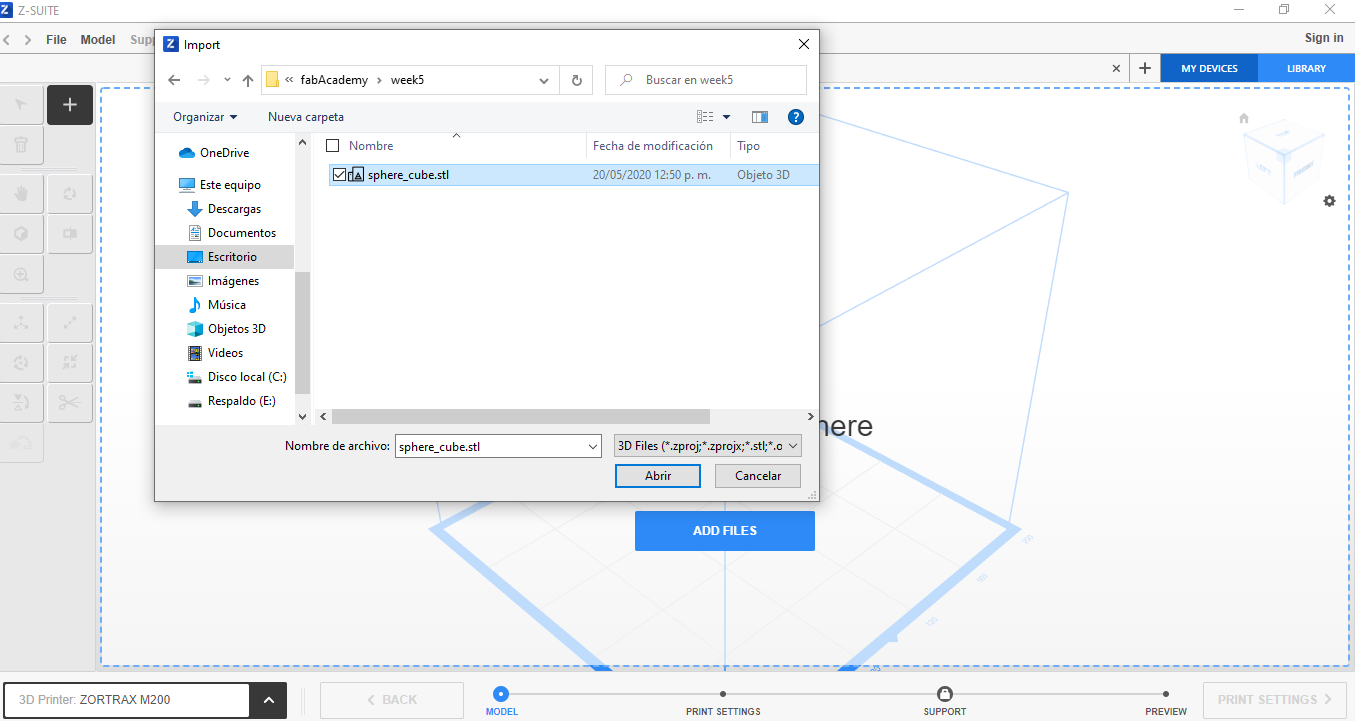1355x721 pixels.
Task: Click the Cancelar button
Action: click(758, 476)
